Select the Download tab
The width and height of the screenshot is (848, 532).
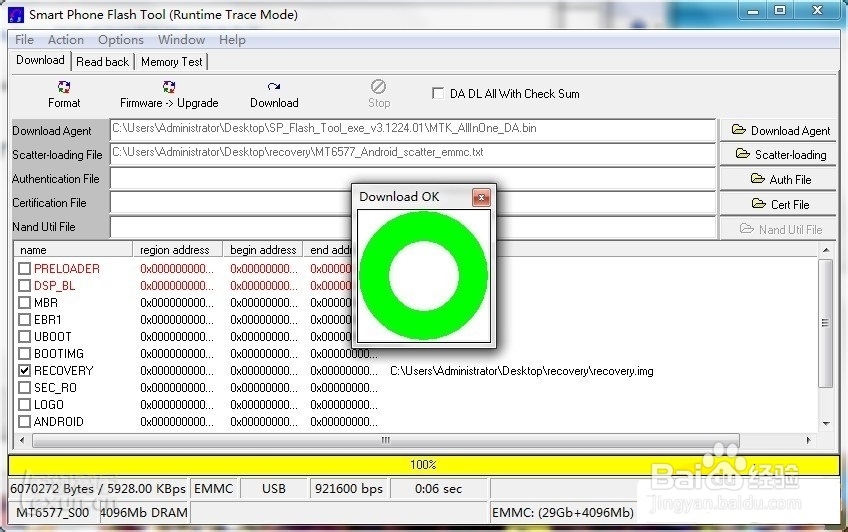(x=40, y=60)
